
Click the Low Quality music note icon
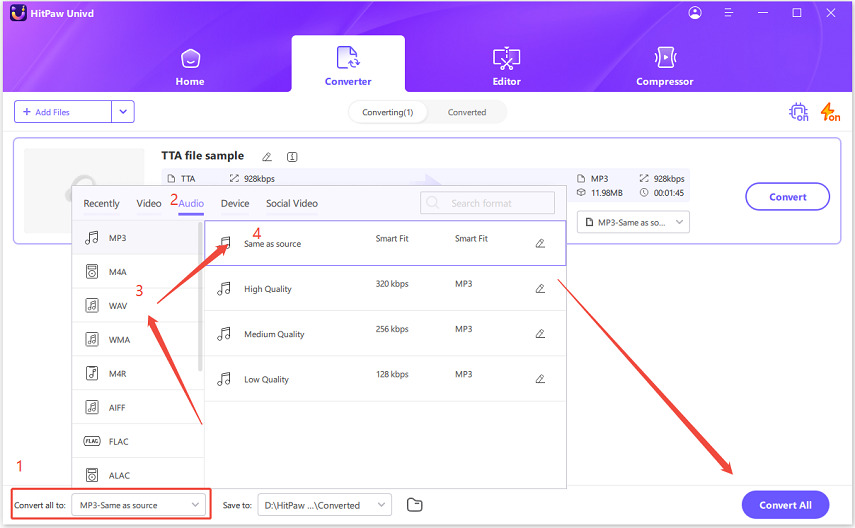(x=224, y=379)
